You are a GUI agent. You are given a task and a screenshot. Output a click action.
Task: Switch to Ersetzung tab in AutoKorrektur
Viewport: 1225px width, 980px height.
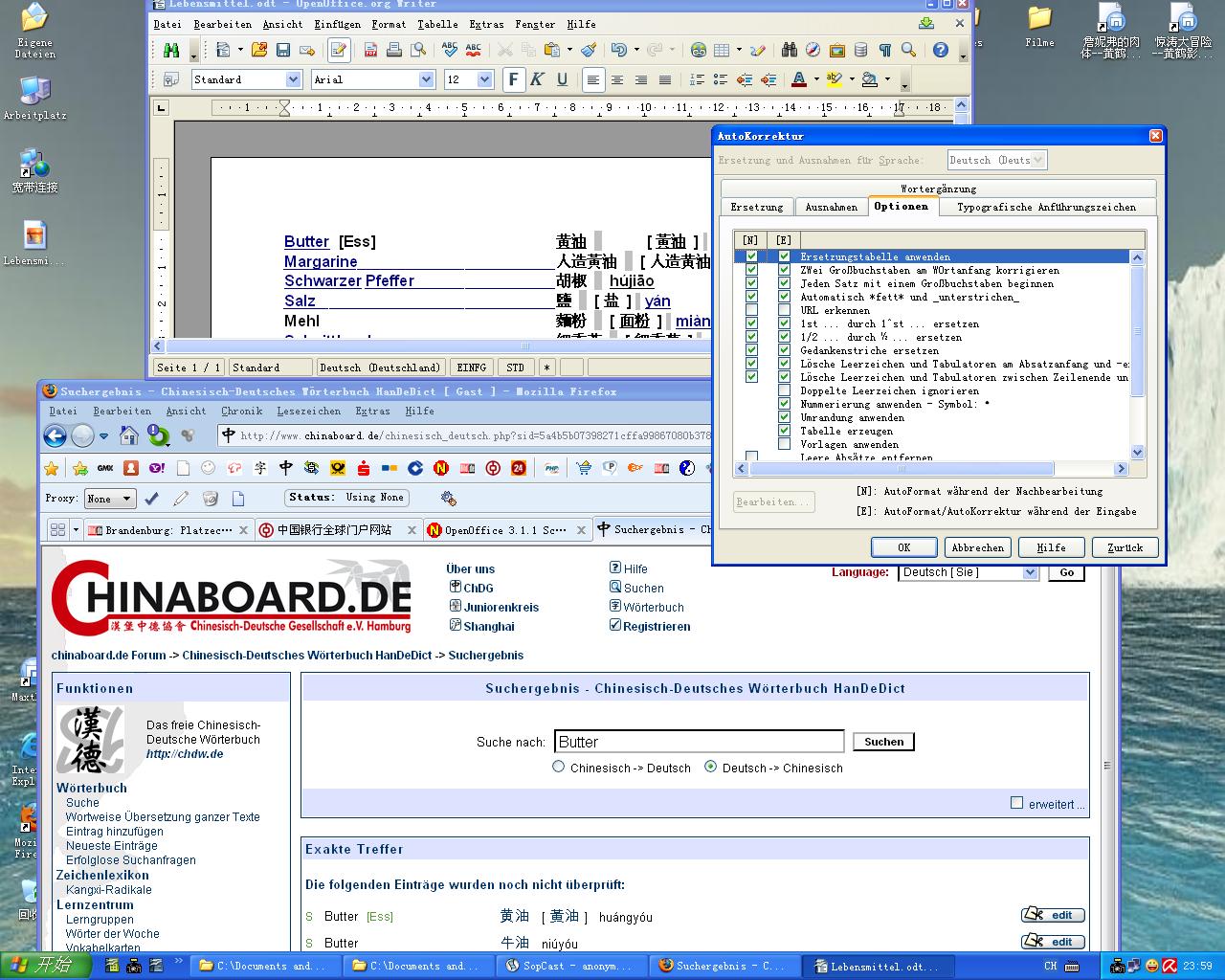coord(757,207)
